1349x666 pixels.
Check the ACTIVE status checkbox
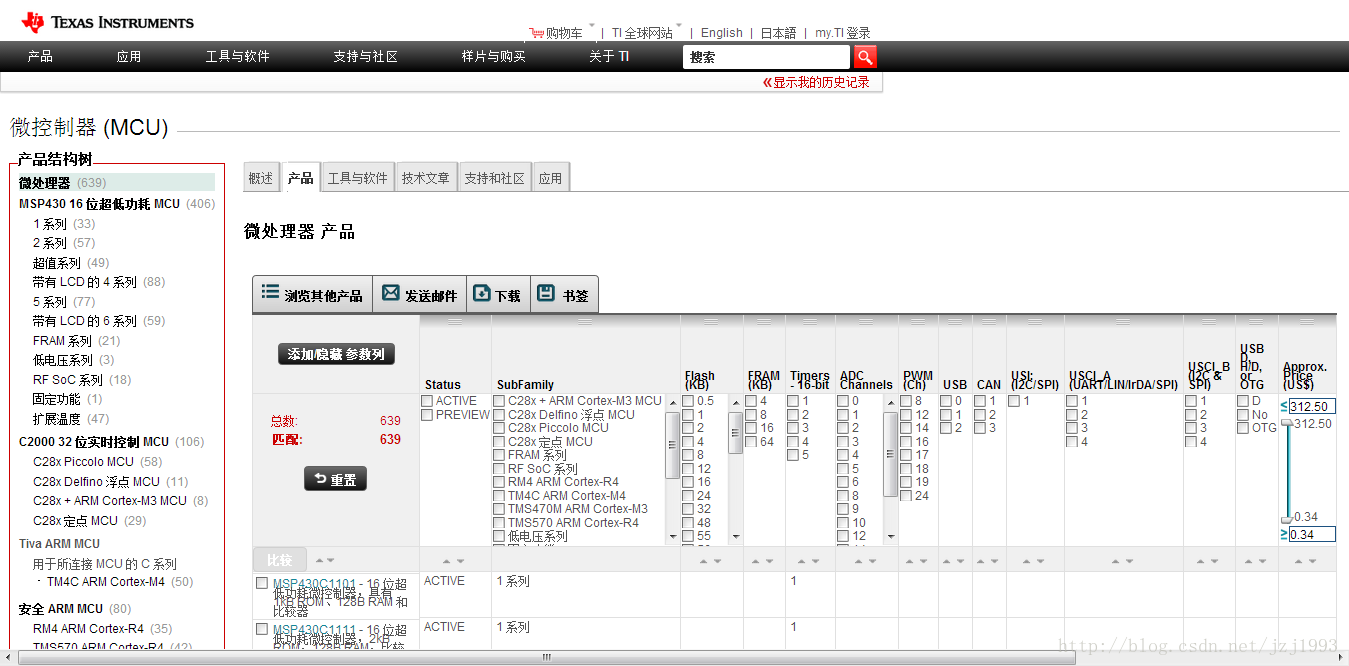pos(427,401)
